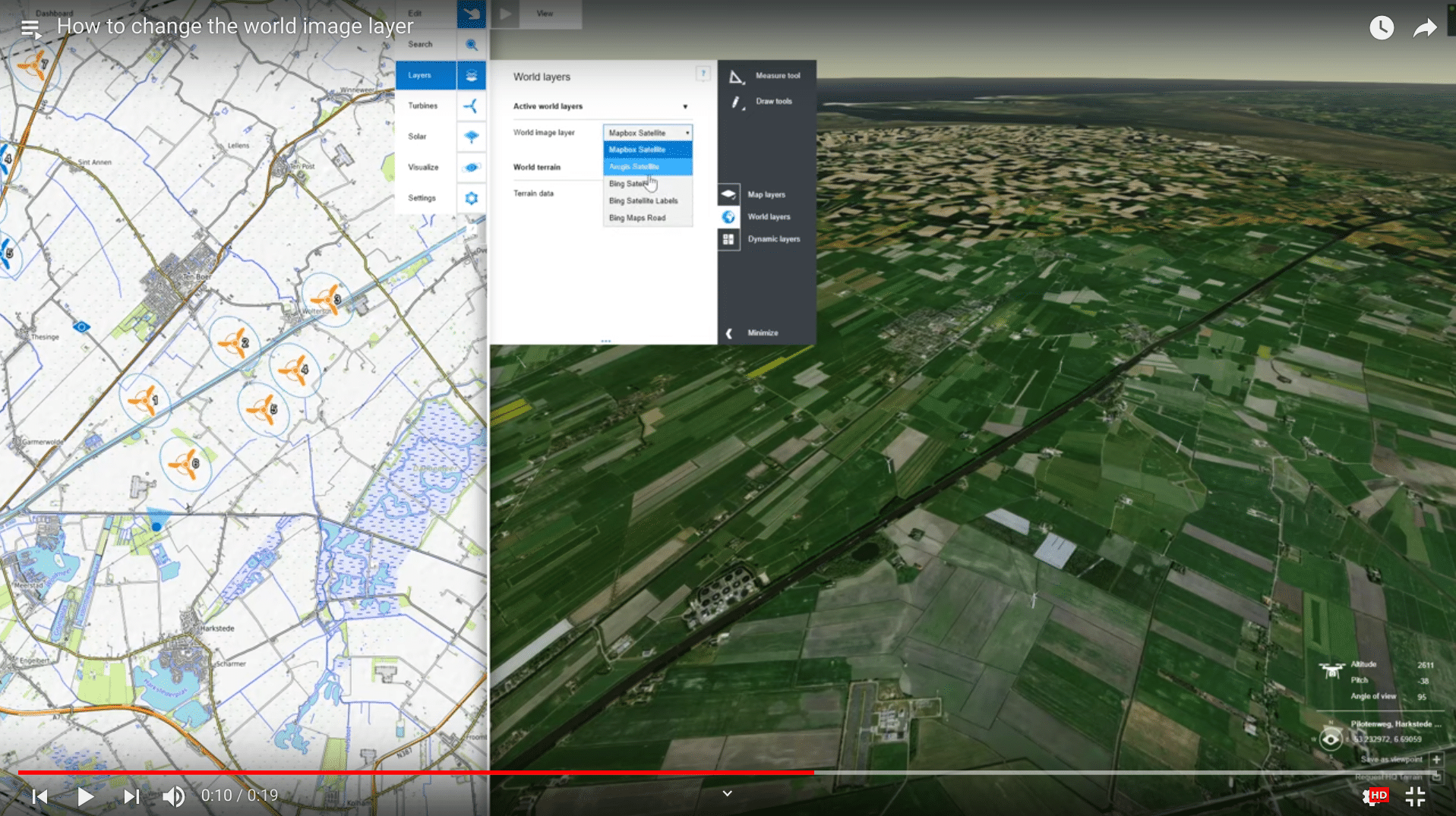Click the Share arrow icon

coord(1425,28)
